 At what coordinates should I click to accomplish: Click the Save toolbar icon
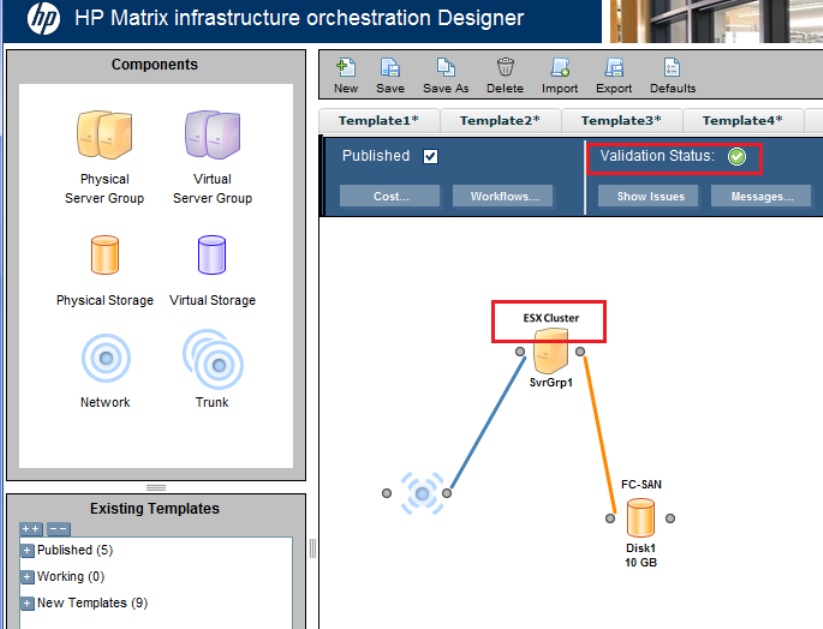point(390,68)
